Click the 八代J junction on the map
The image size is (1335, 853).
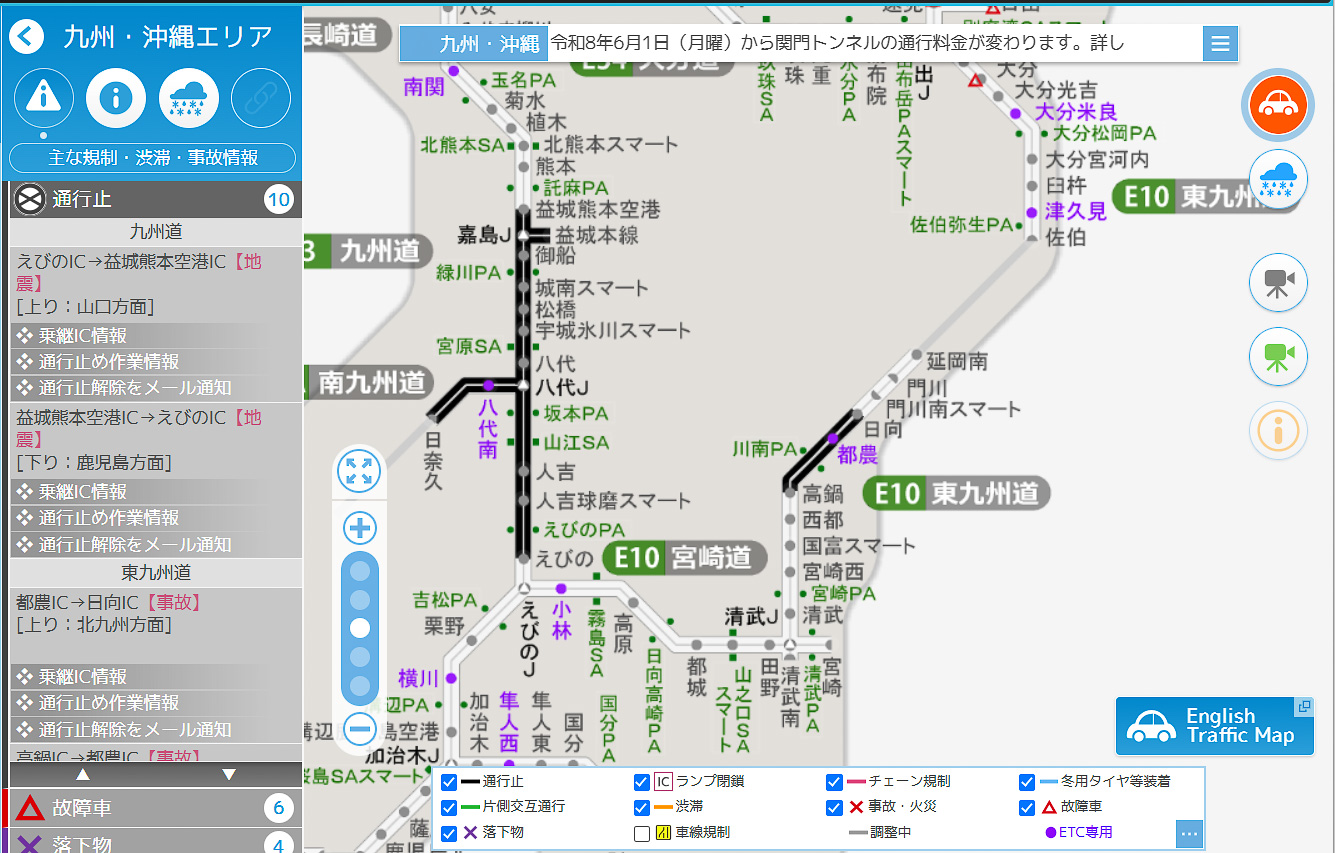pos(561,386)
